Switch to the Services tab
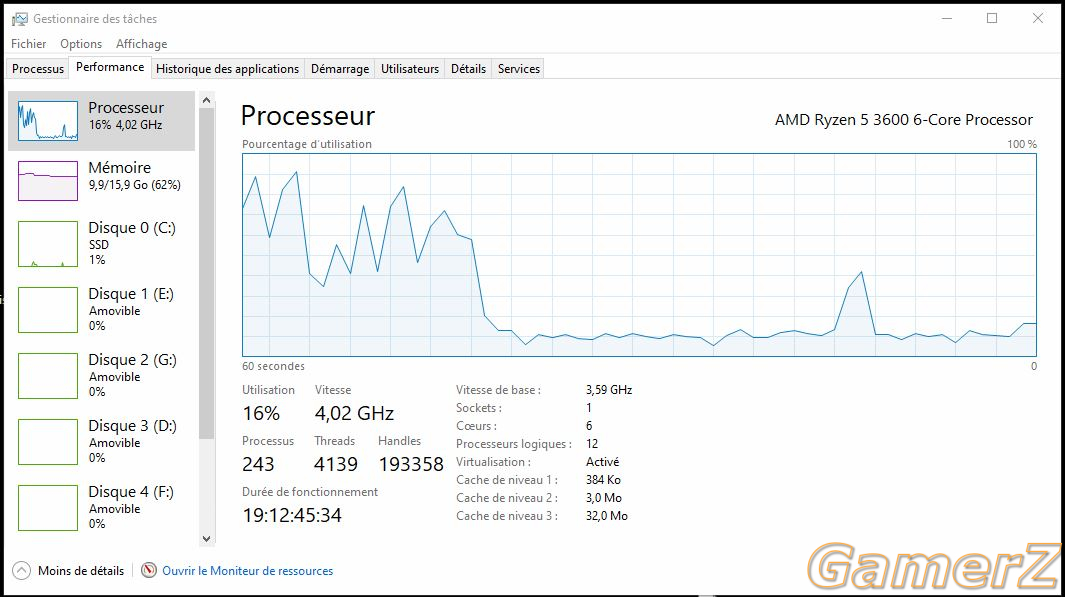 tap(518, 69)
